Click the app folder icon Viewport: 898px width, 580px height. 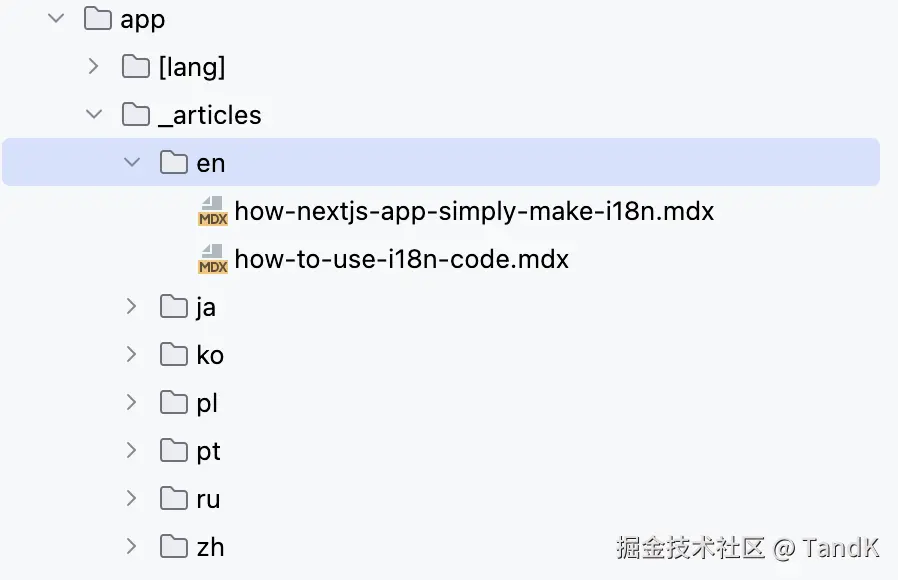96,18
